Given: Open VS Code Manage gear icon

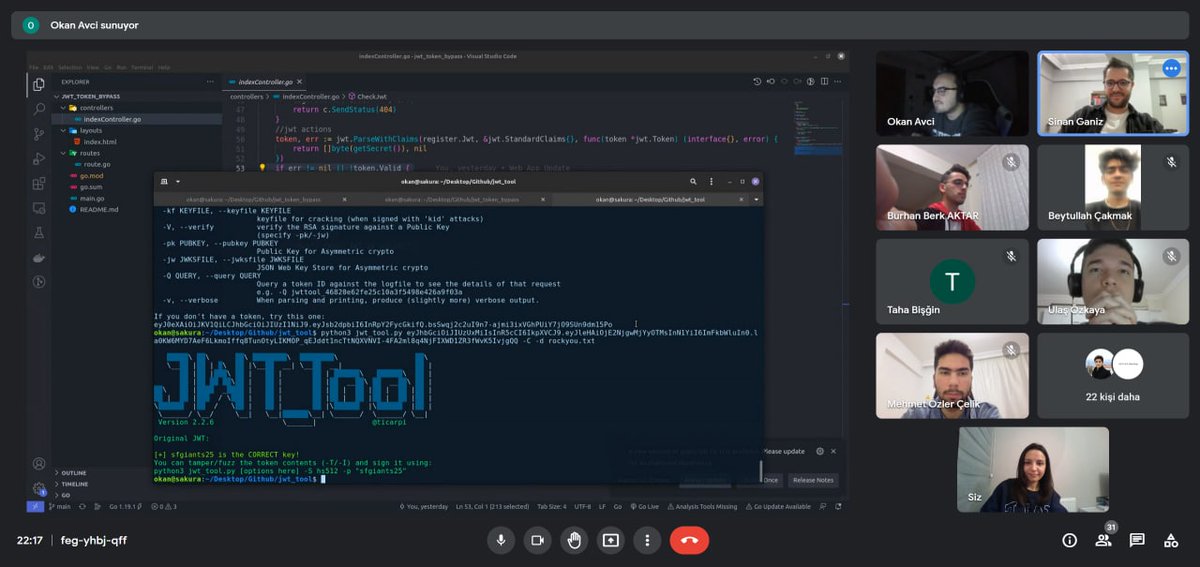Looking at the screenshot, I should (39, 489).
